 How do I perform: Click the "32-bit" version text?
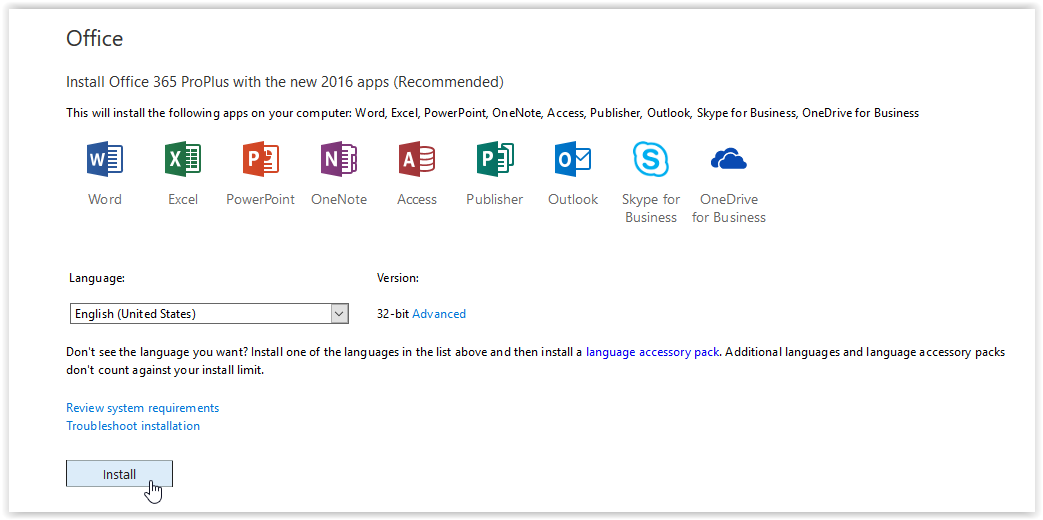pyautogui.click(x=393, y=314)
